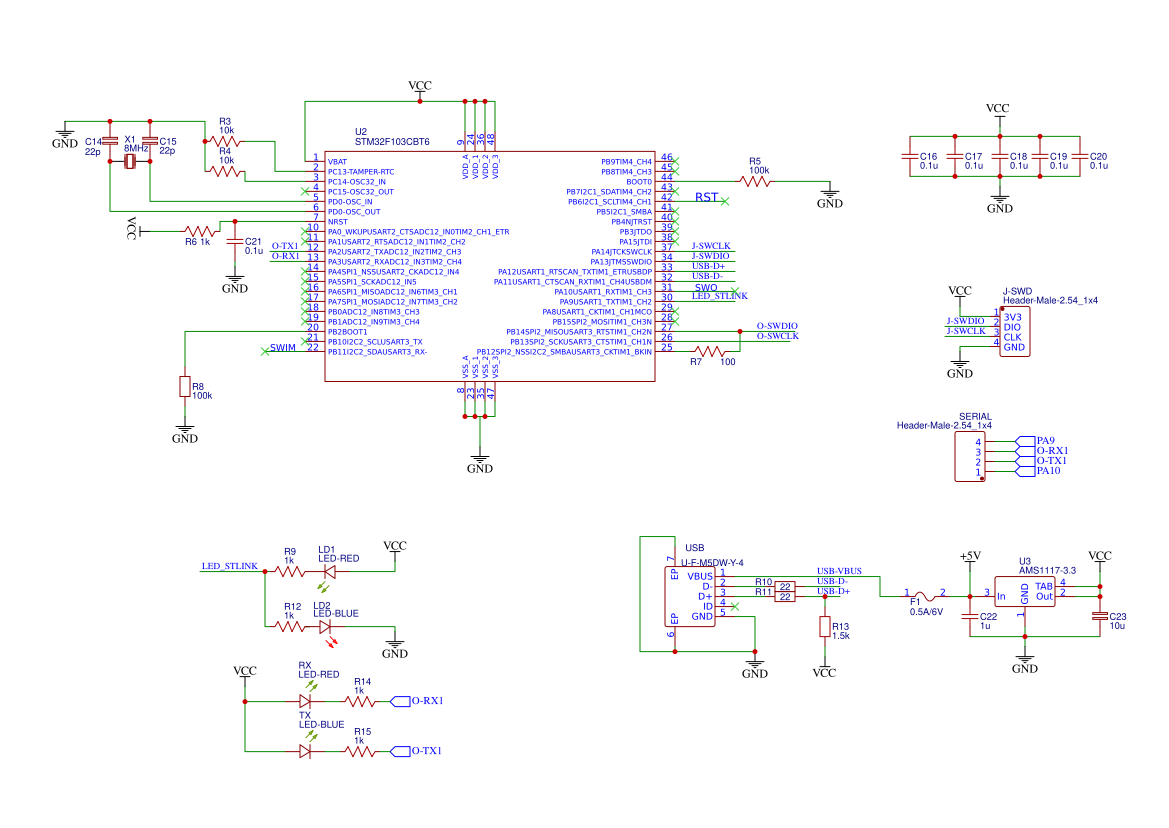Click the 'CLK' pin in J-SWD header
The image size is (1169, 828).
pyautogui.click(x=1012, y=338)
